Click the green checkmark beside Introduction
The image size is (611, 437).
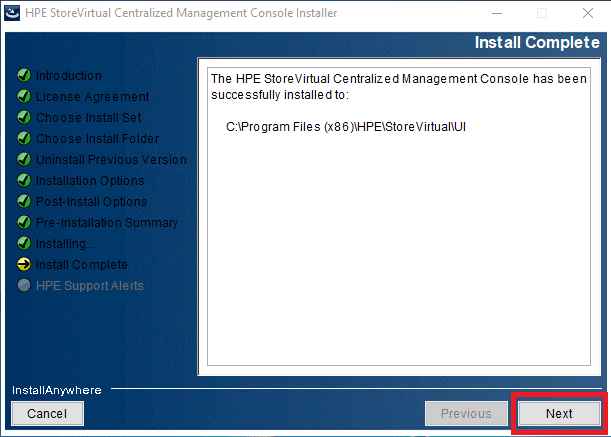(x=24, y=75)
